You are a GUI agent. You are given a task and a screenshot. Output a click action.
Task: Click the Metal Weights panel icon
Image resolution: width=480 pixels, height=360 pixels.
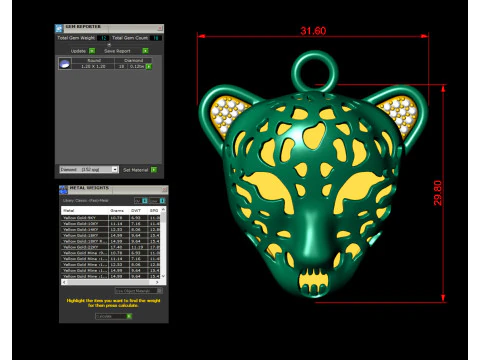tap(63, 190)
